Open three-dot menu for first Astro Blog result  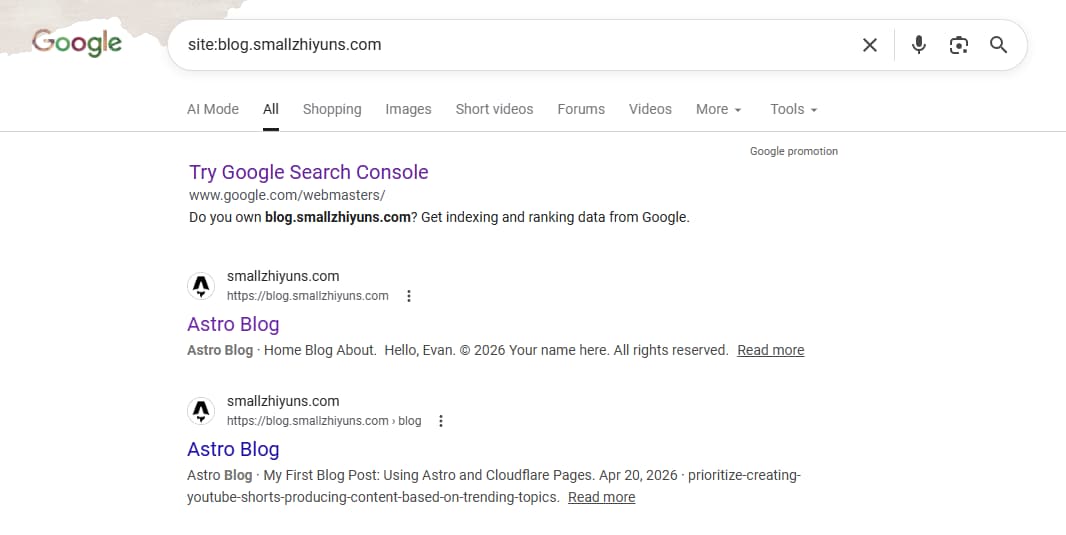409,296
